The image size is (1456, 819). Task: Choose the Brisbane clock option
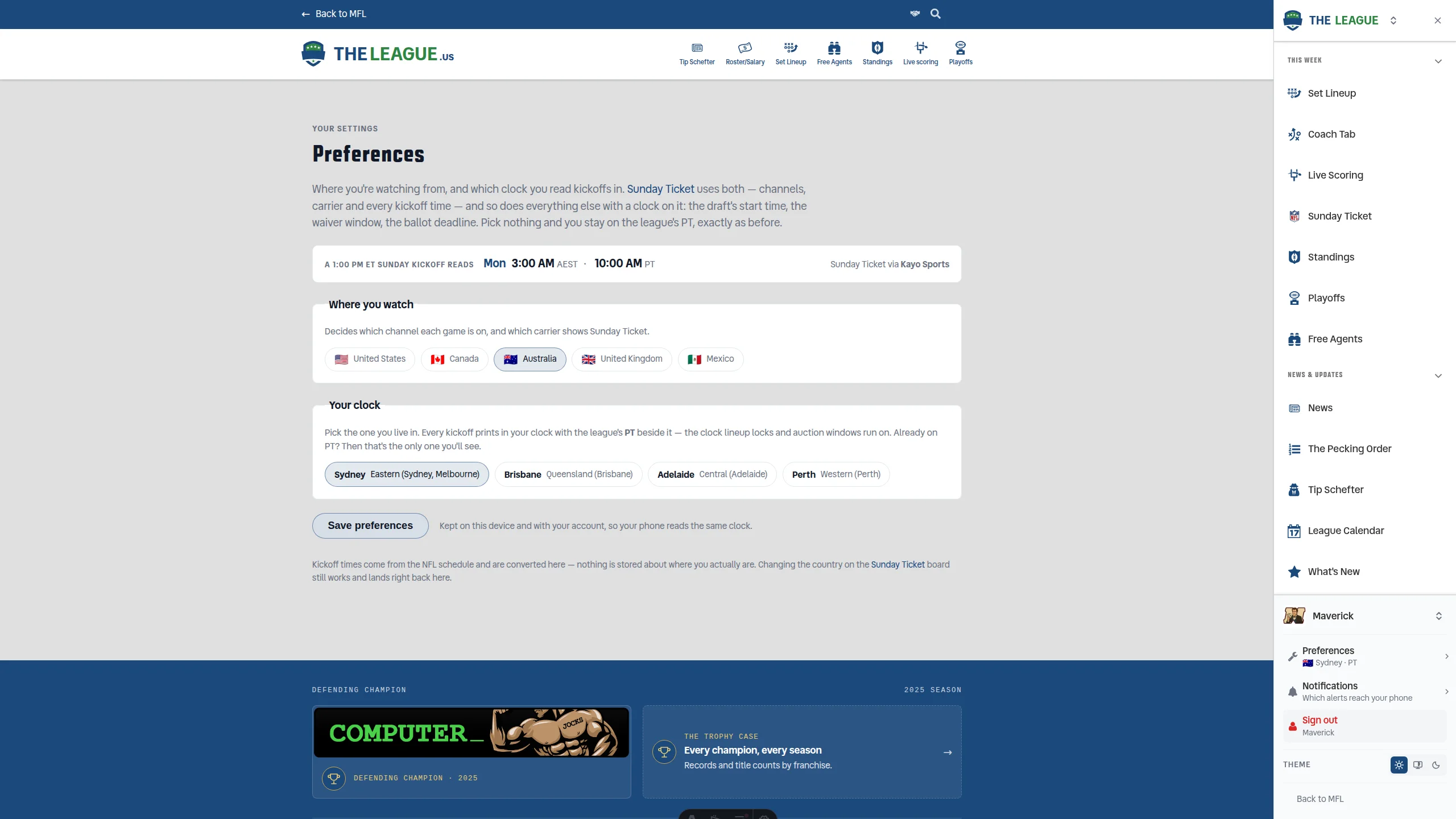[568, 474]
